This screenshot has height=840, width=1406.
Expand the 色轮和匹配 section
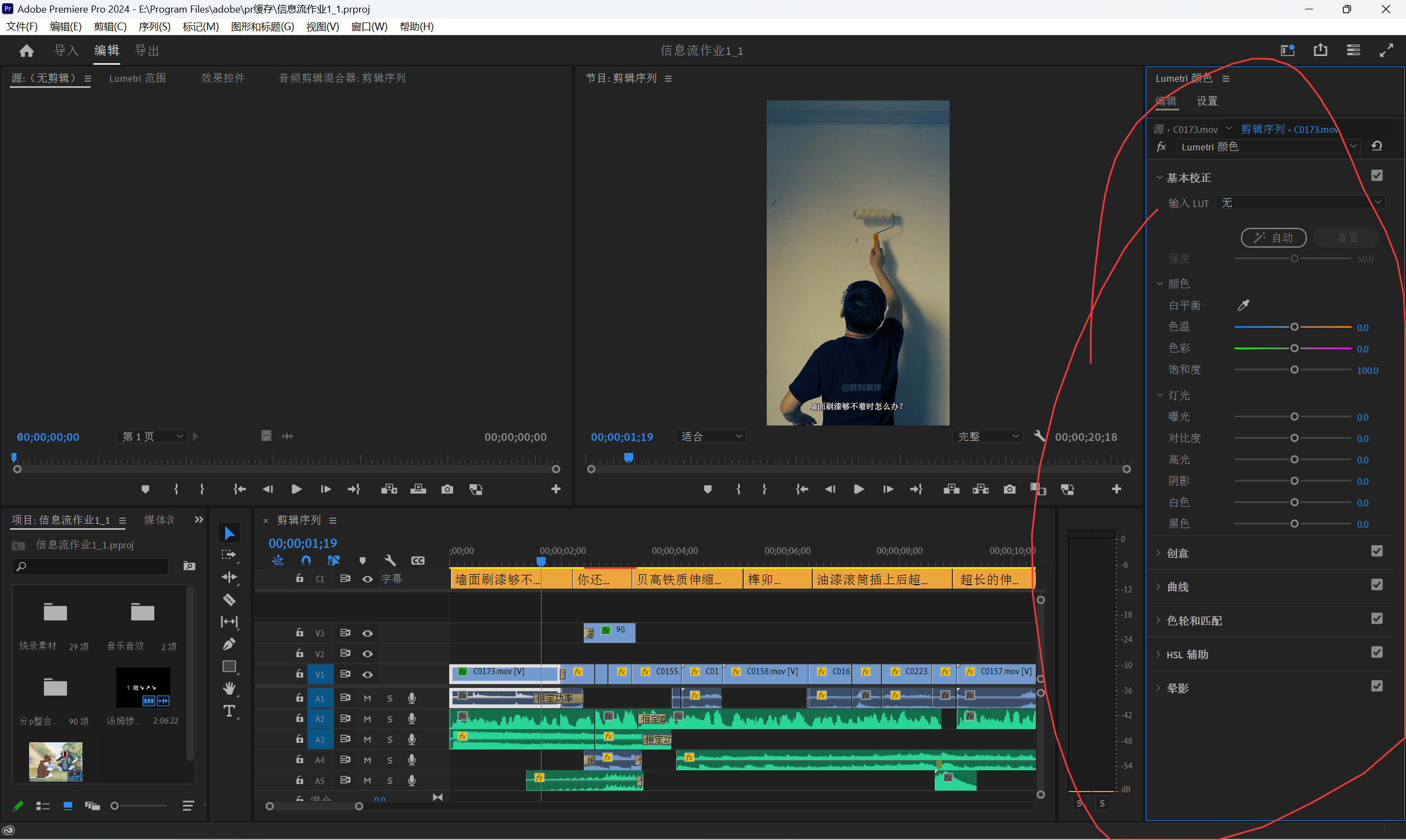click(1194, 620)
